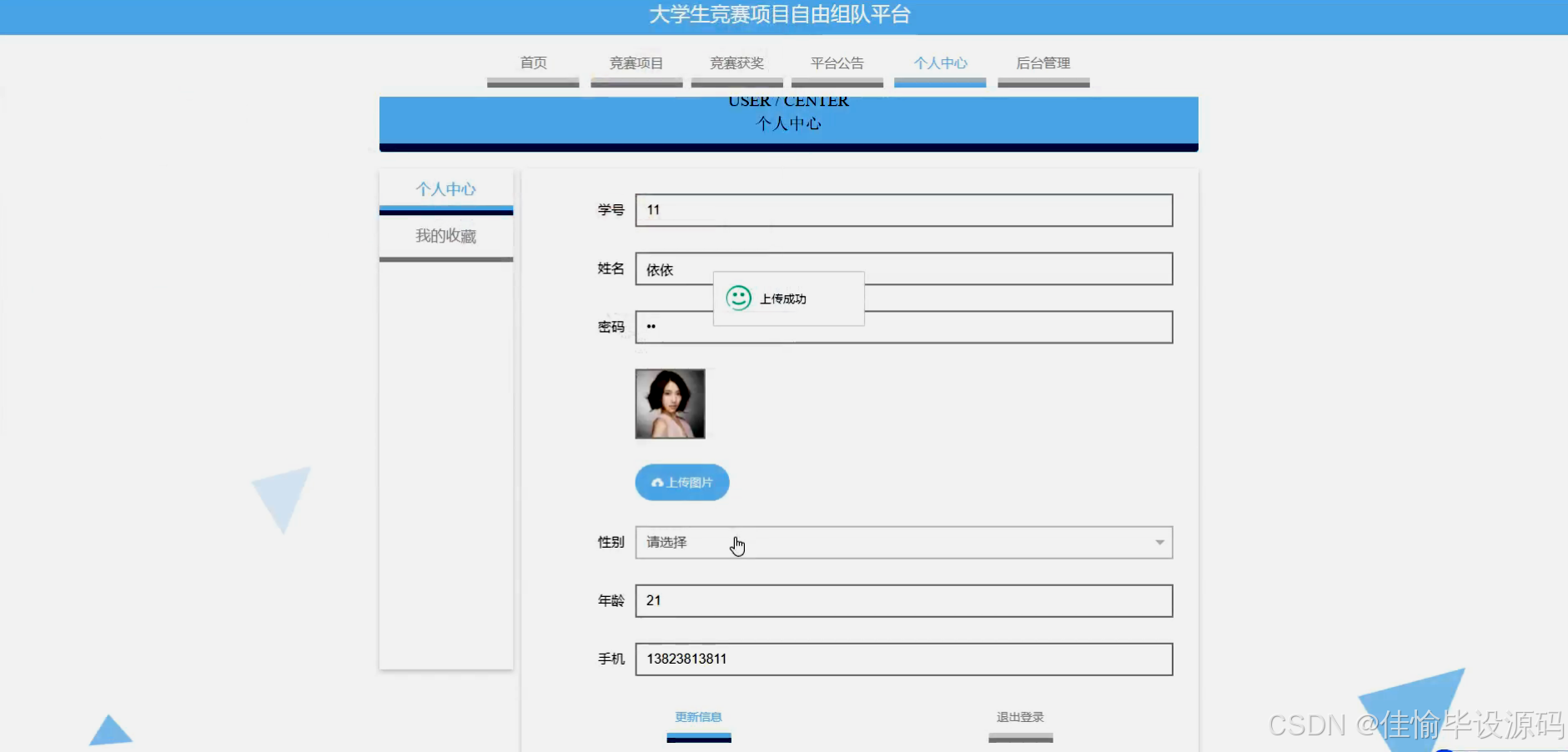Open the 性别 dropdown list

pos(904,543)
